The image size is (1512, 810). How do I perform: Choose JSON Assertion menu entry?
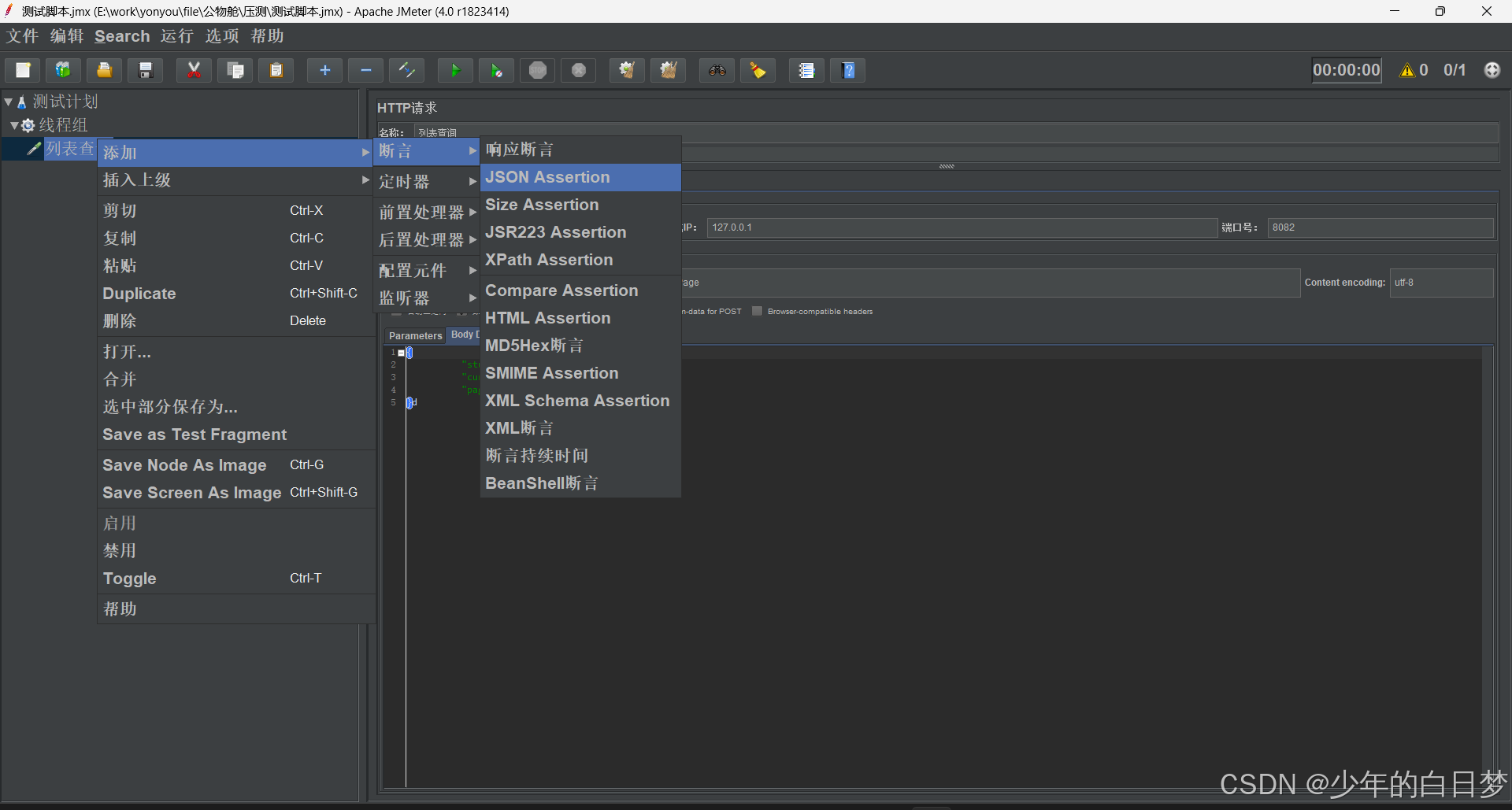coord(580,177)
